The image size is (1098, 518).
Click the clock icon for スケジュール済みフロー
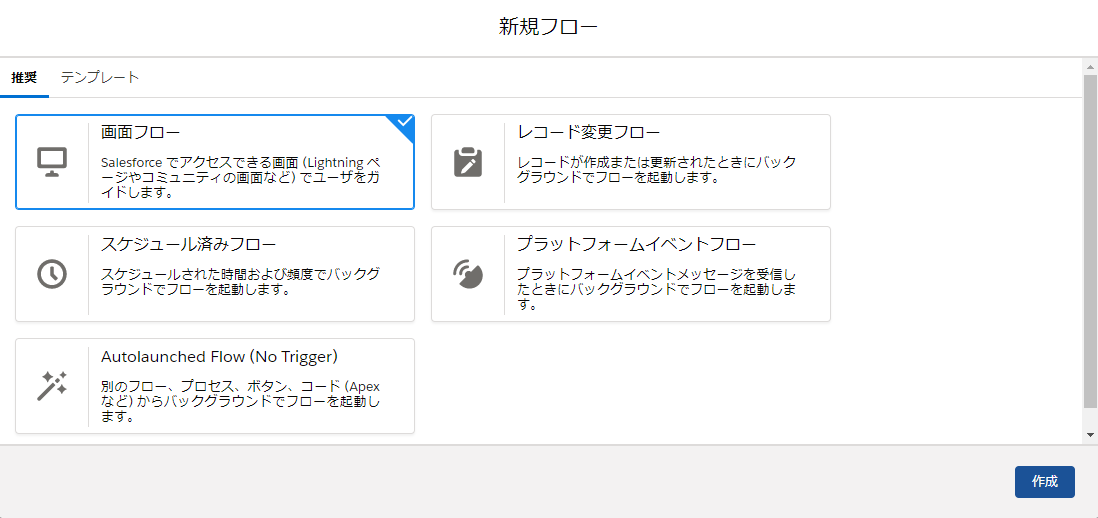tap(52, 274)
